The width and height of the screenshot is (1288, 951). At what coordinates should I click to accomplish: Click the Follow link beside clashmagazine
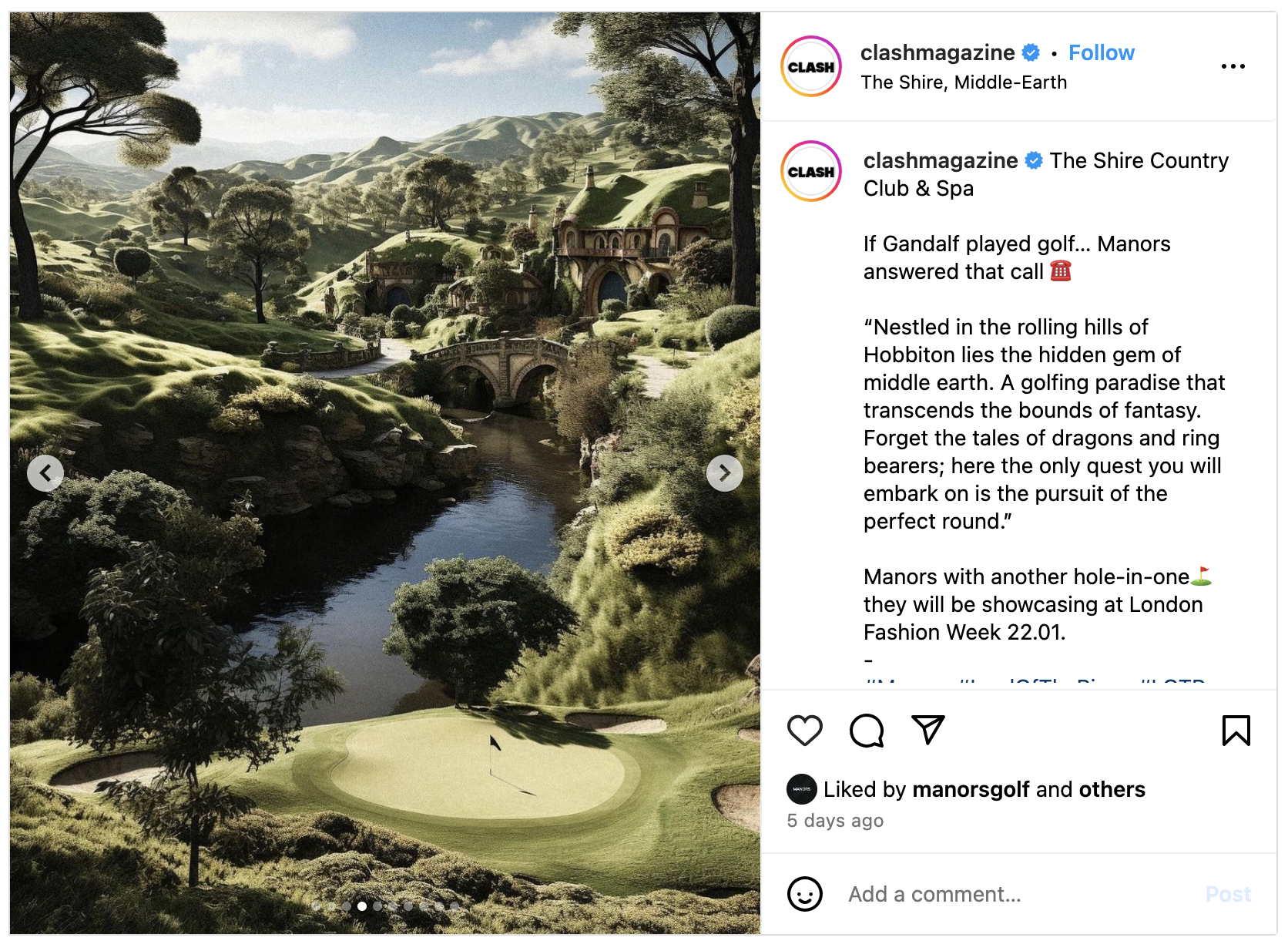click(1101, 52)
